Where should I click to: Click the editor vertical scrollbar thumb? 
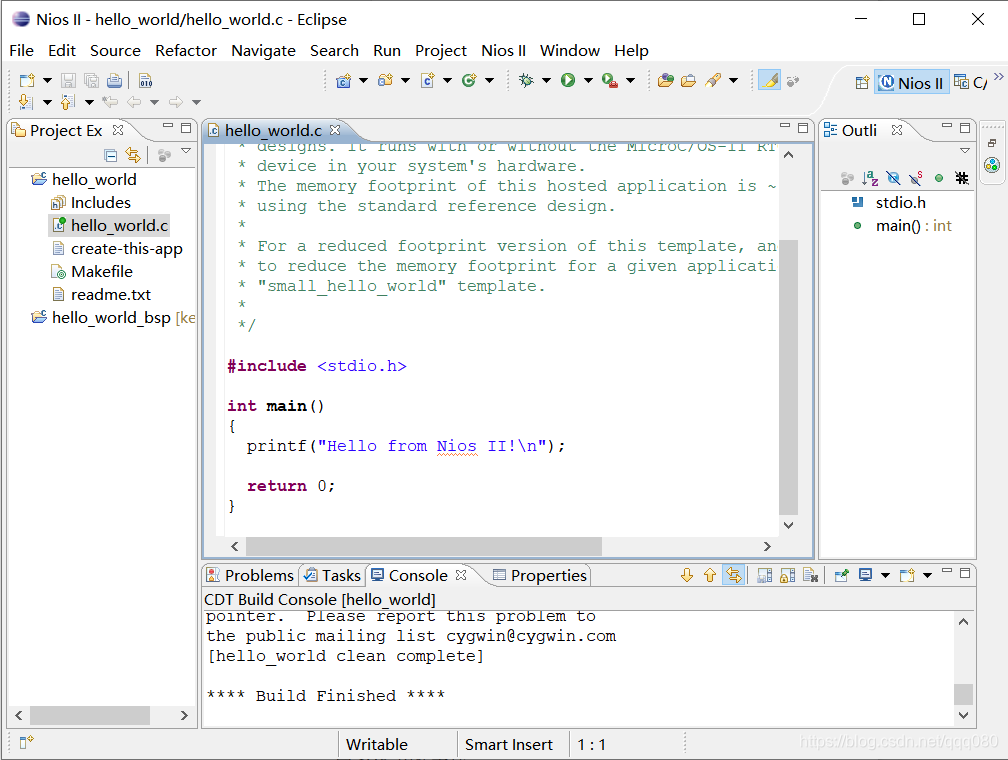pyautogui.click(x=789, y=377)
